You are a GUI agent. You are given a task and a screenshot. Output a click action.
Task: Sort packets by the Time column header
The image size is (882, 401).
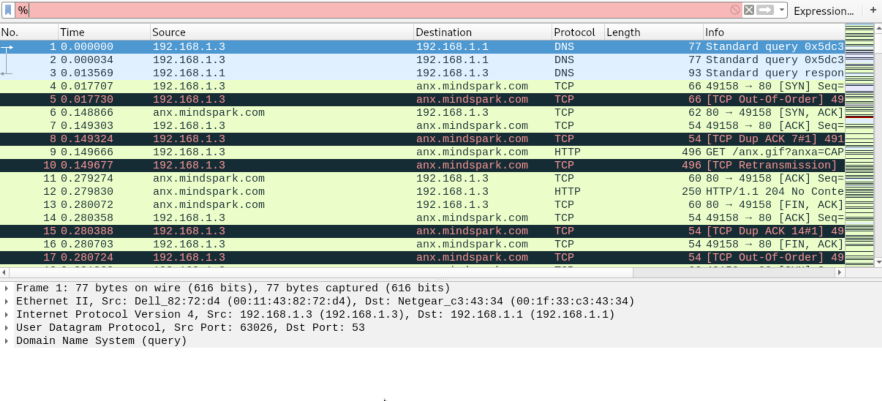100,33
